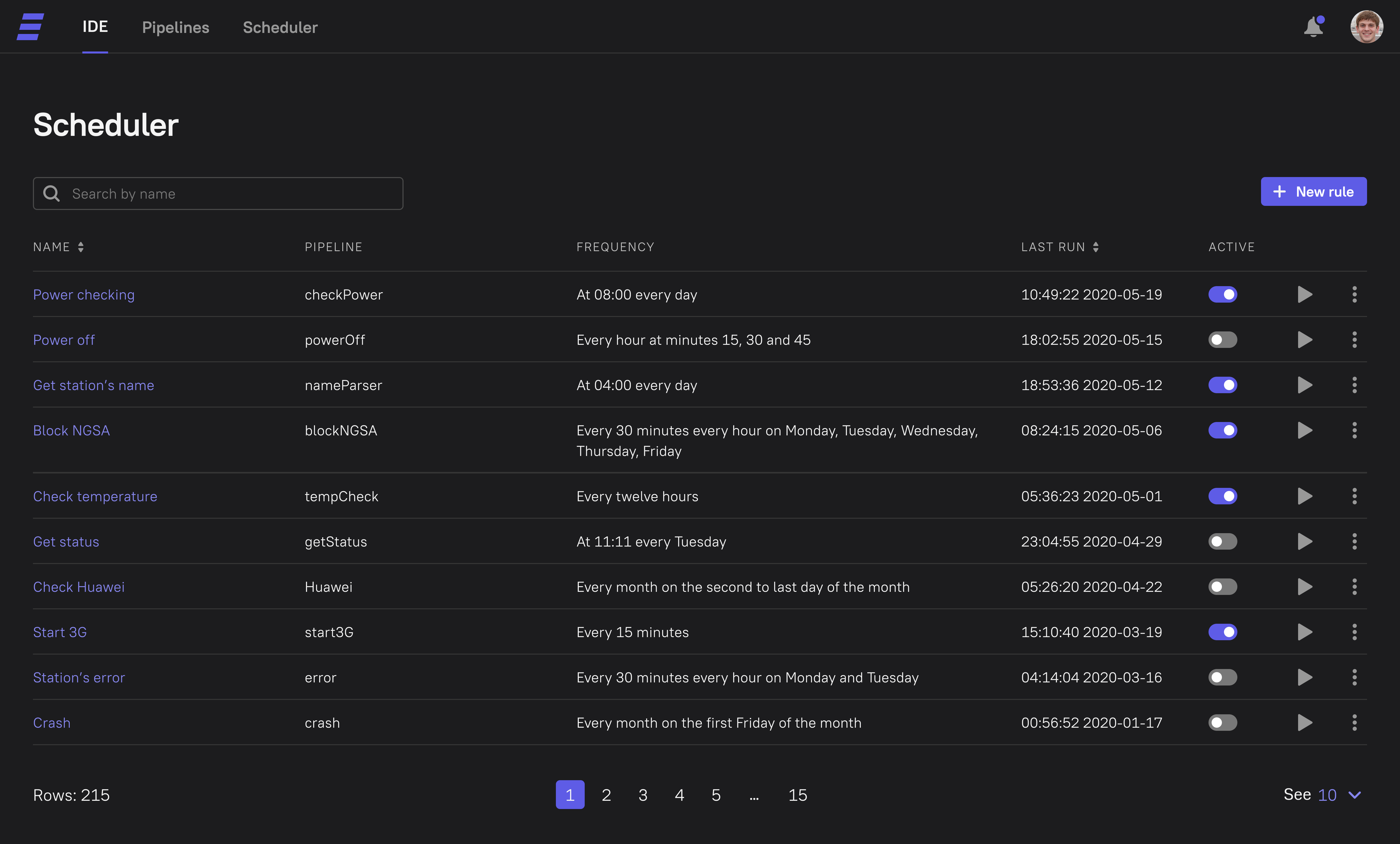Switch to the Pipelines tab
Image resolution: width=1400 pixels, height=844 pixels.
click(176, 27)
